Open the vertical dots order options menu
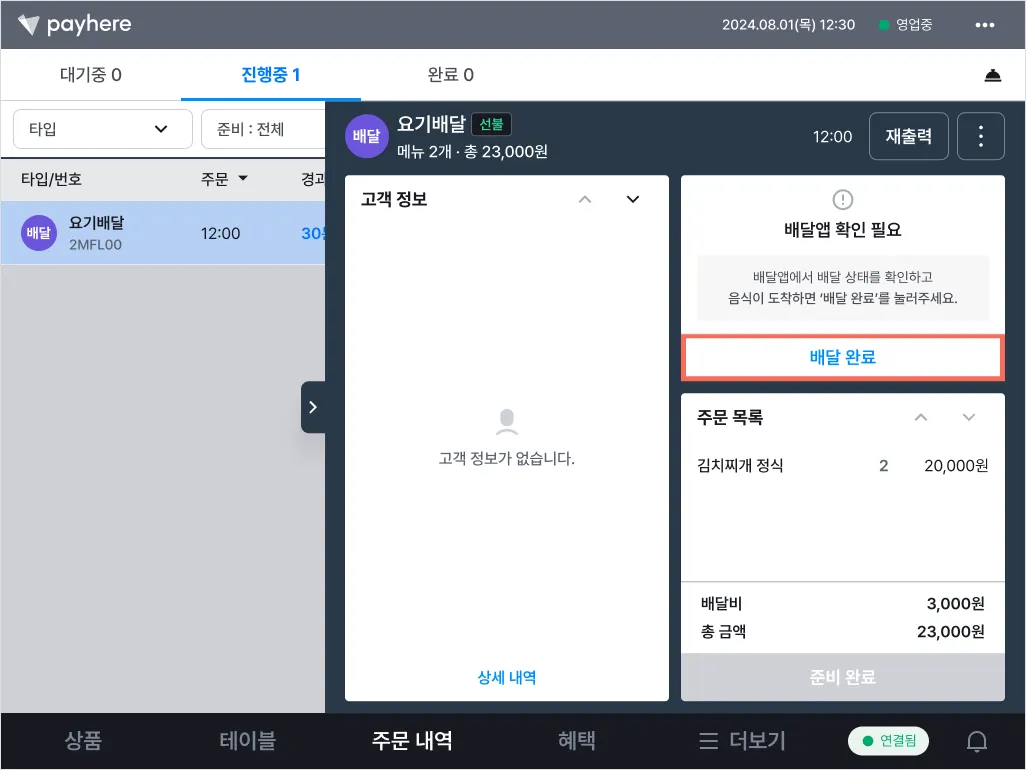The width and height of the screenshot is (1026, 770). (980, 136)
